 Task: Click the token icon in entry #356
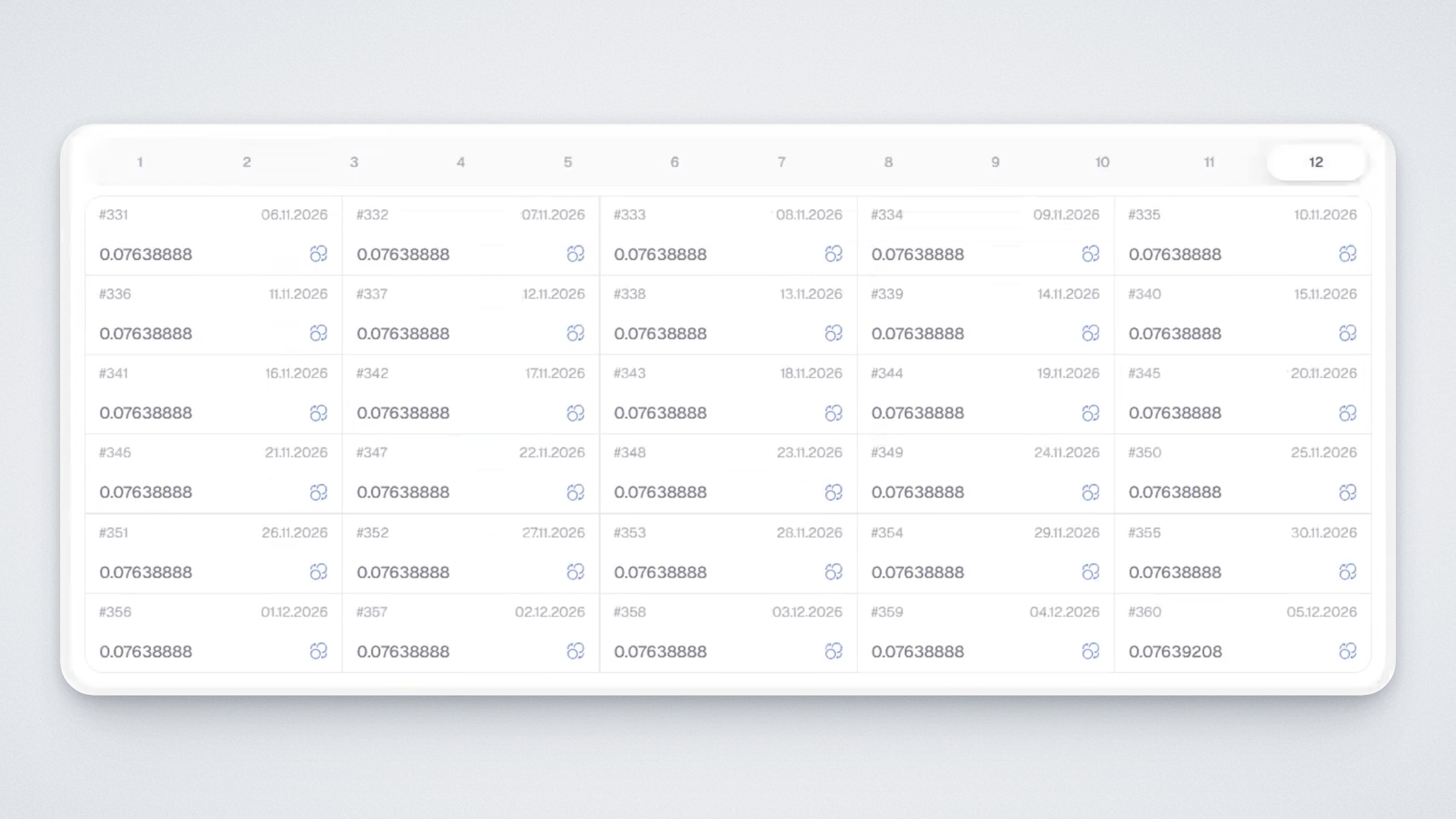click(x=319, y=651)
